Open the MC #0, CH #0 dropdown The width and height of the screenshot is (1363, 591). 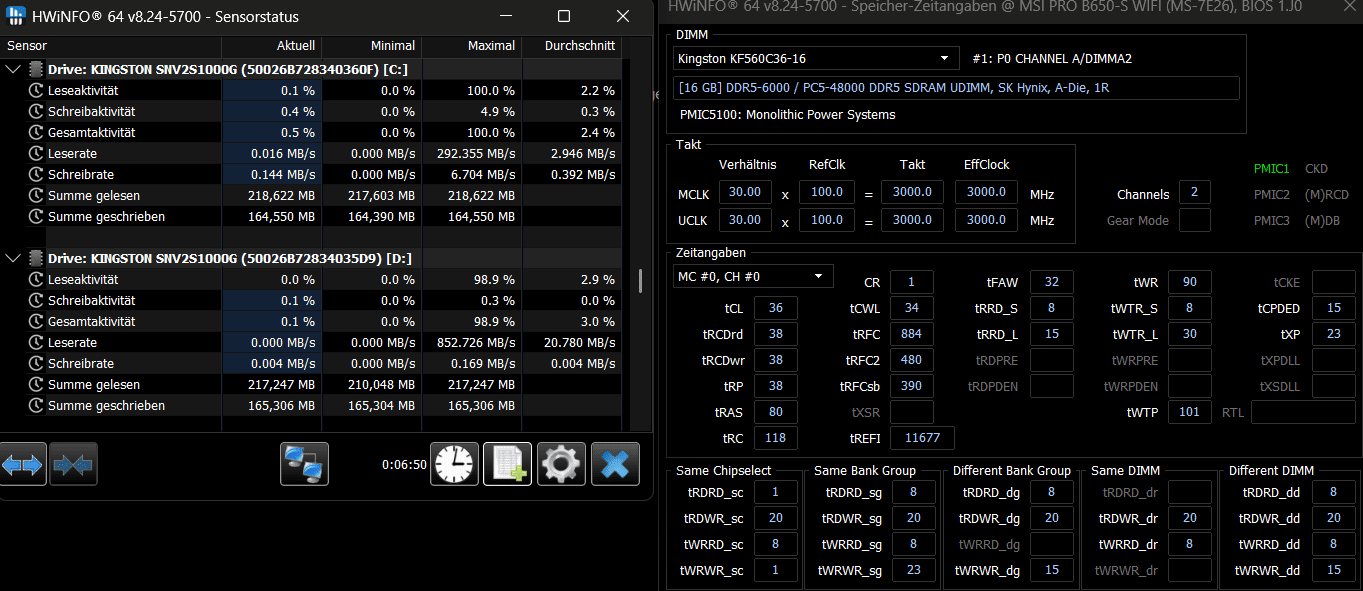tap(753, 276)
